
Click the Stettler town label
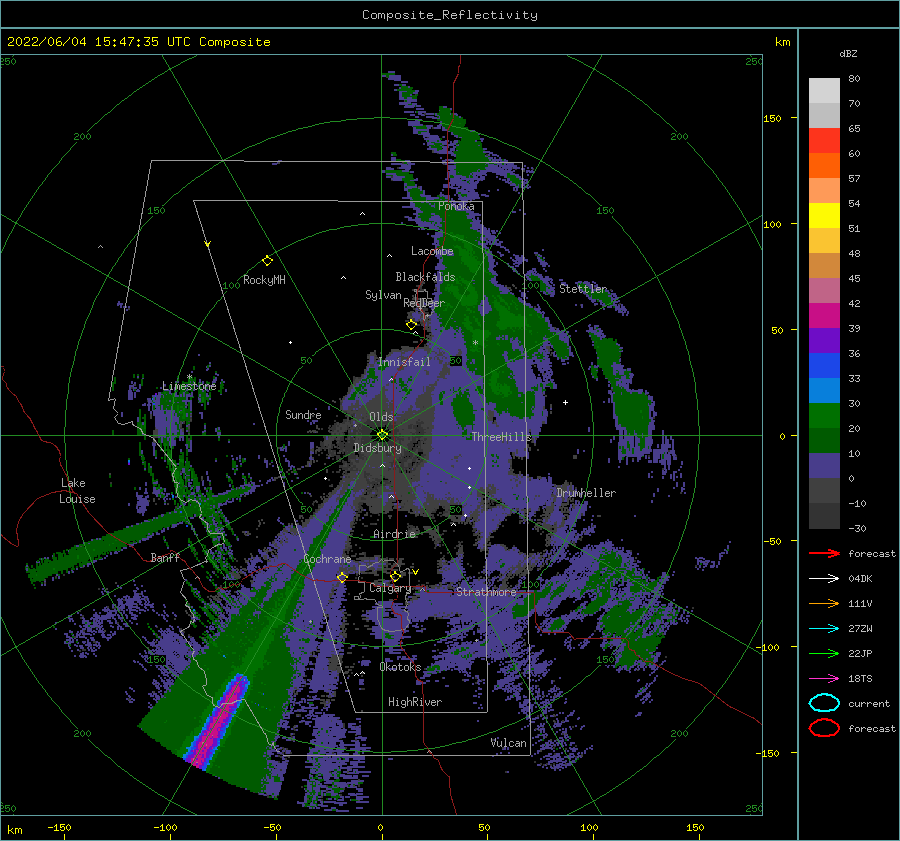(583, 289)
